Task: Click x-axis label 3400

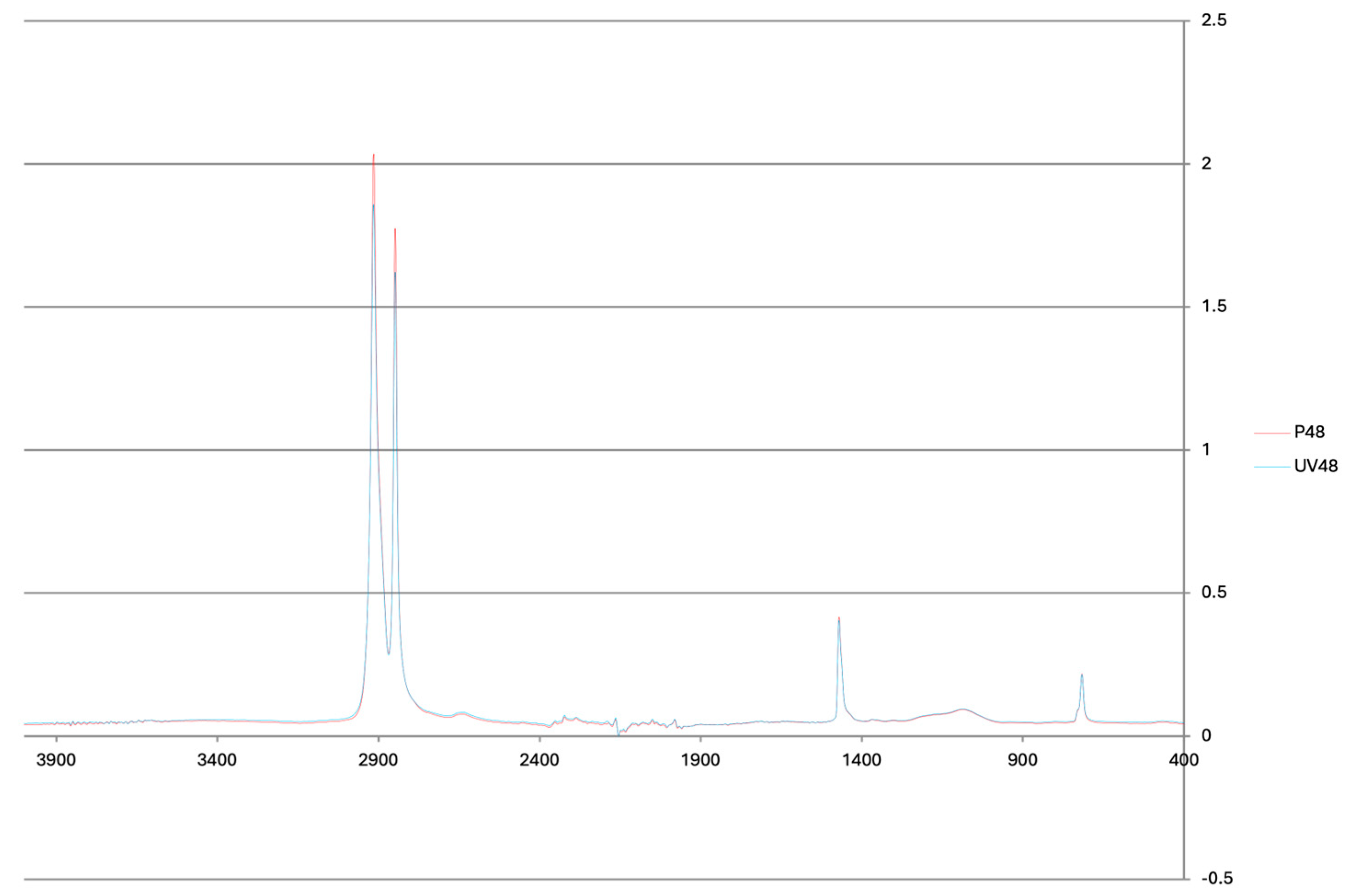Action: [217, 760]
